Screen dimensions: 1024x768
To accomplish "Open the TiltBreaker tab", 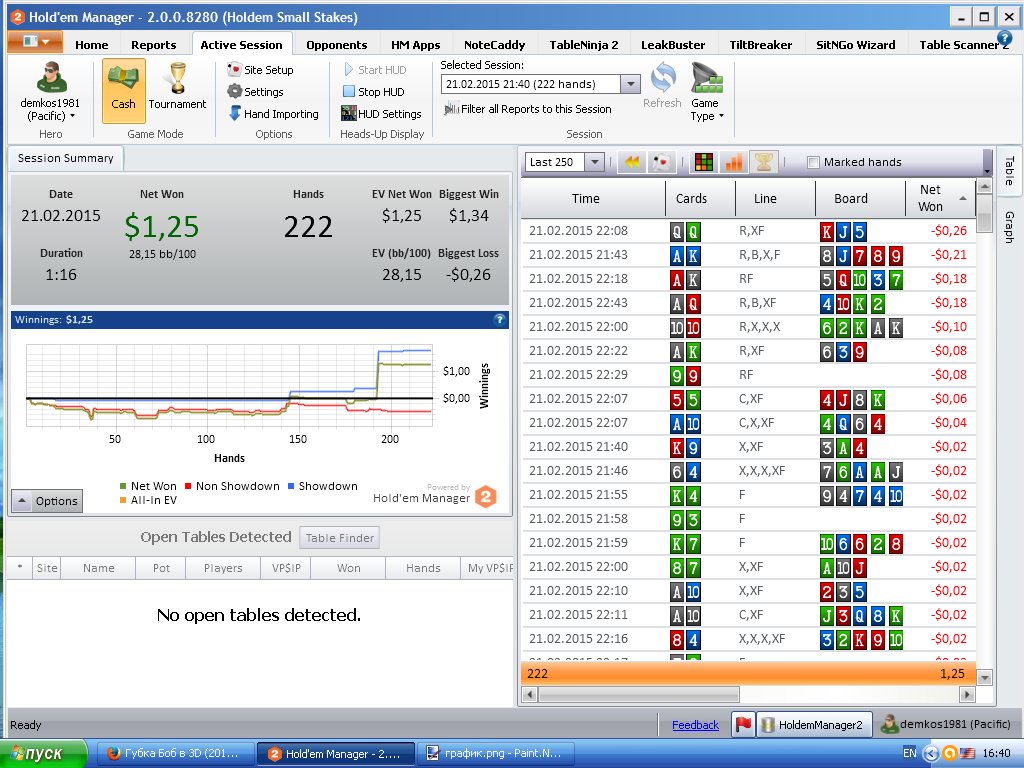I will pos(760,44).
